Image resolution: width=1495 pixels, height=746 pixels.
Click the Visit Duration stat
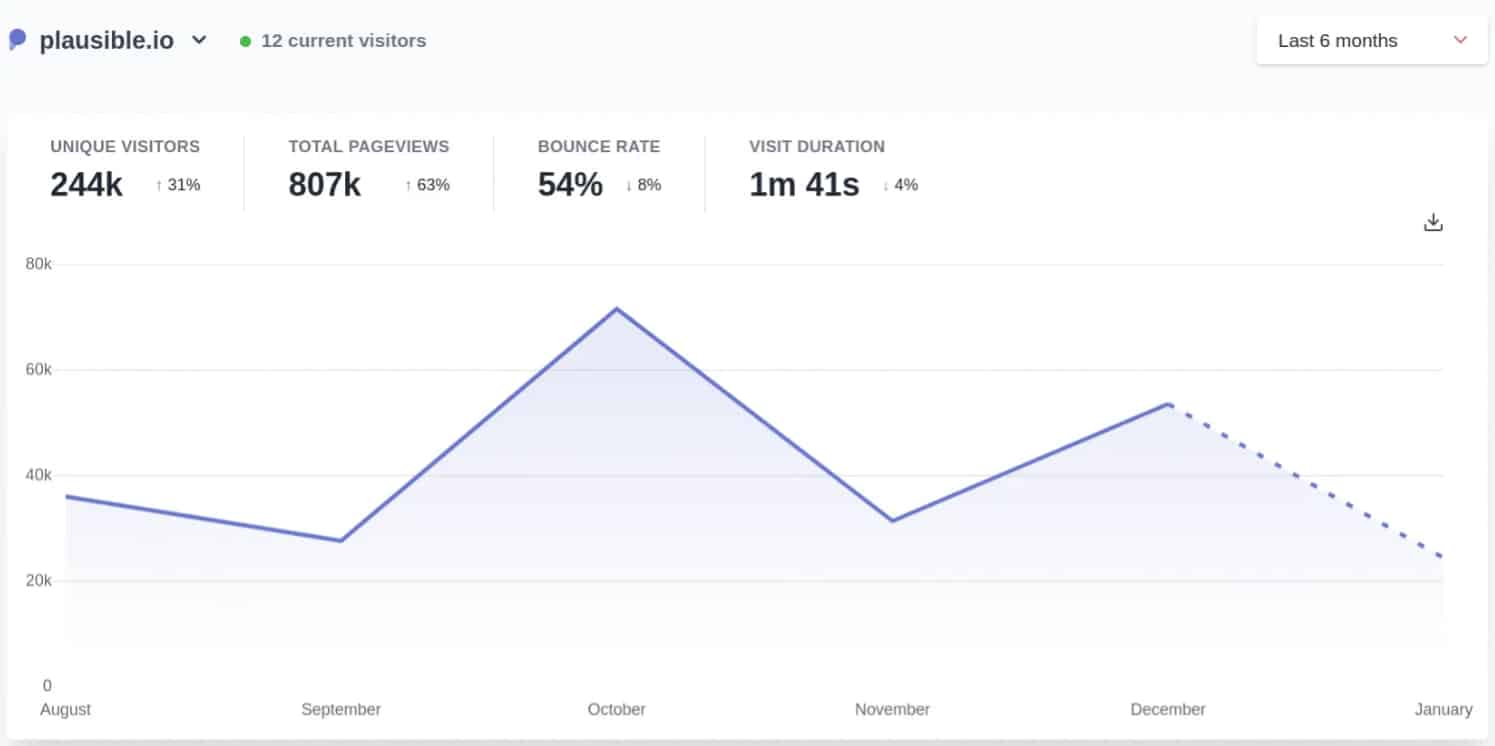coord(817,166)
